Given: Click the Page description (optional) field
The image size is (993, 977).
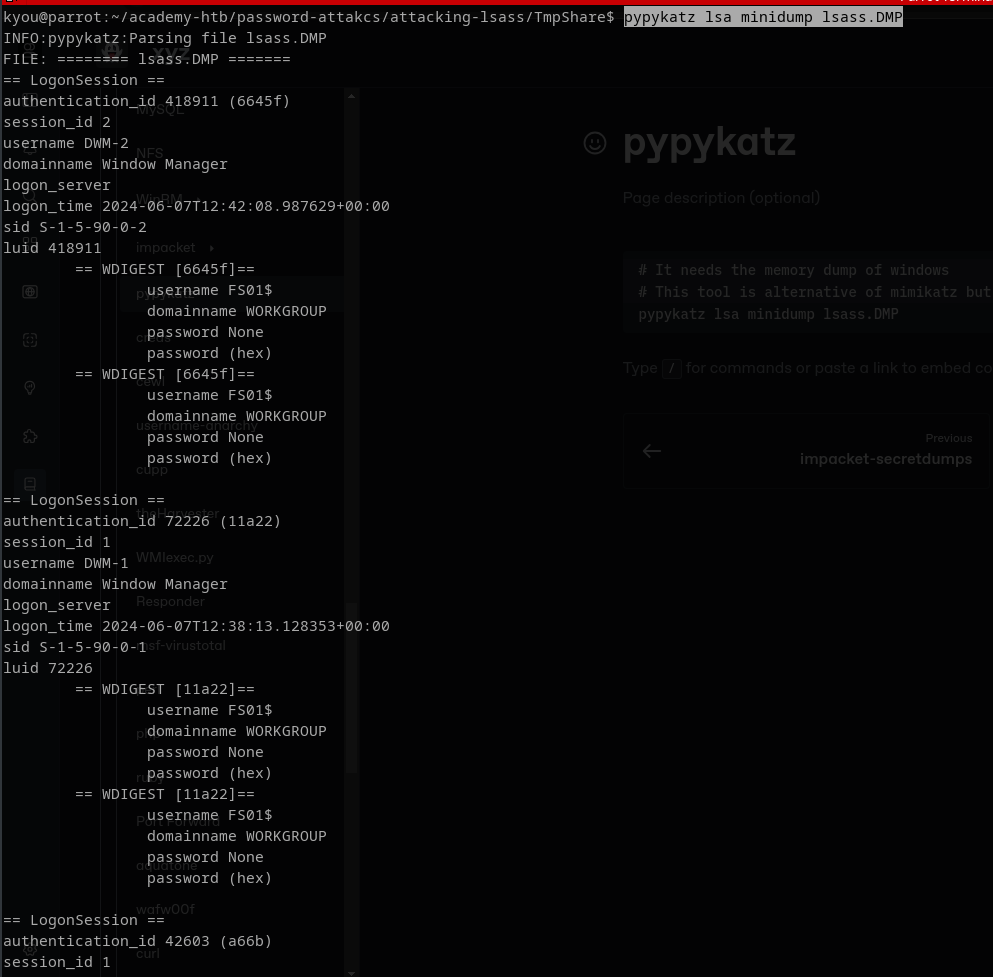Looking at the screenshot, I should point(721,198).
